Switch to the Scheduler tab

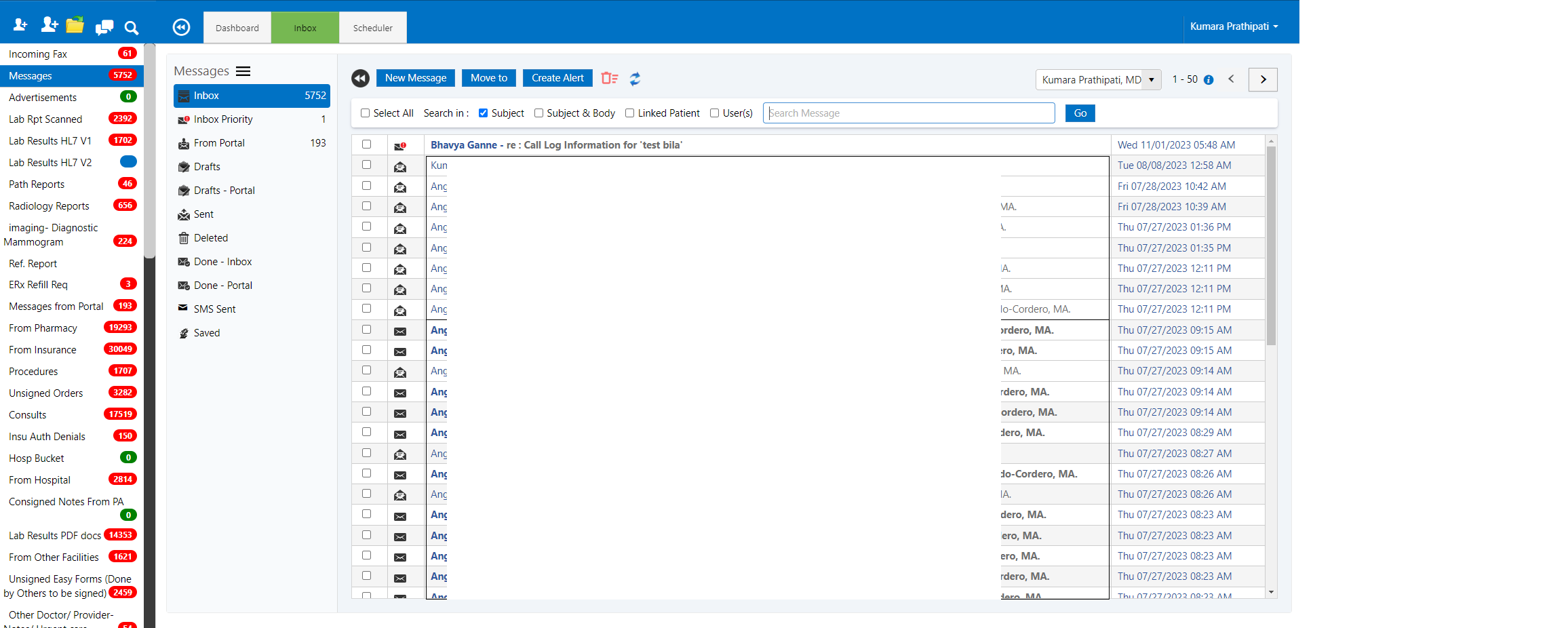[372, 27]
